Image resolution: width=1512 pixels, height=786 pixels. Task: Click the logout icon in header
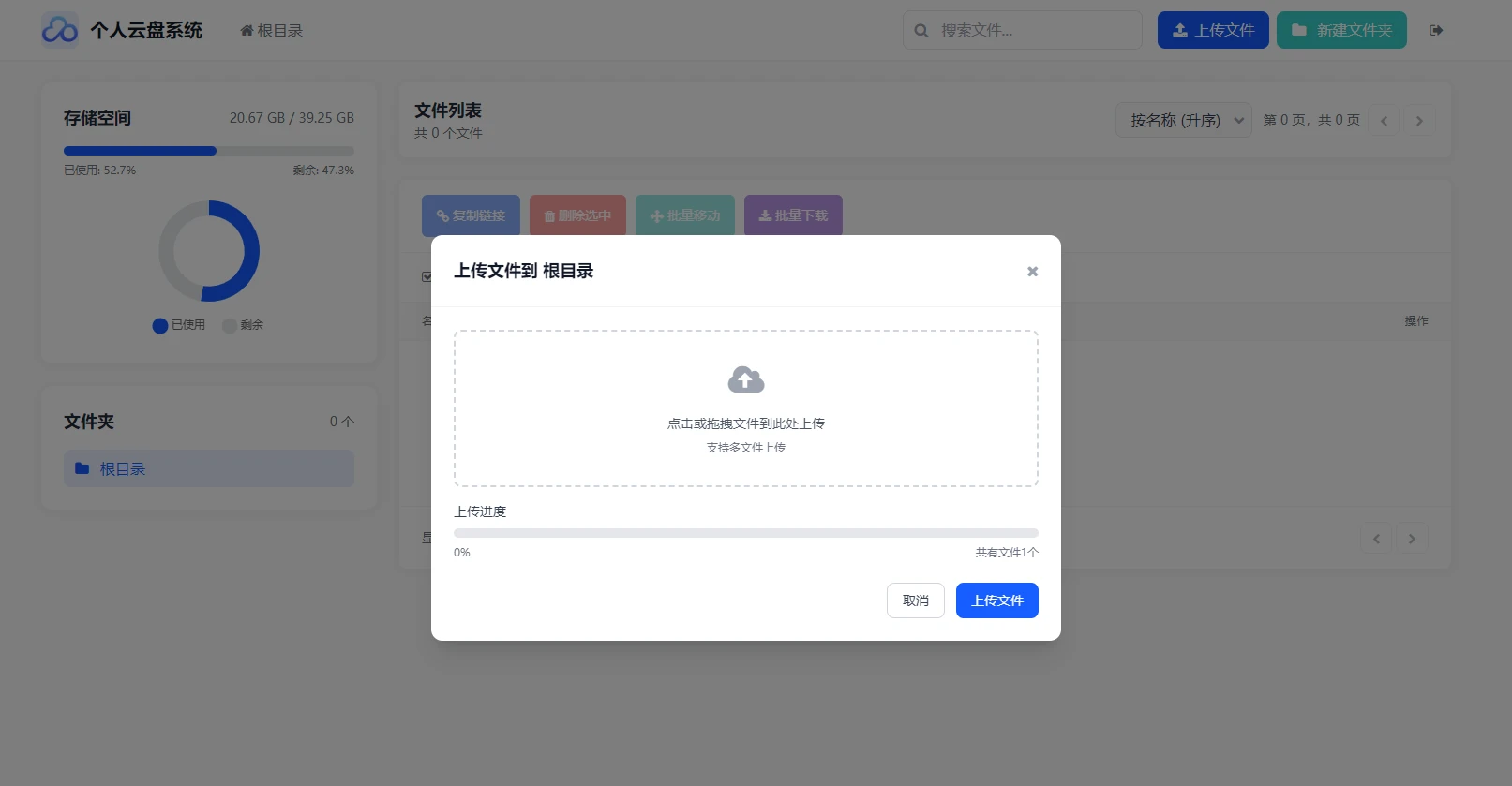(x=1436, y=30)
